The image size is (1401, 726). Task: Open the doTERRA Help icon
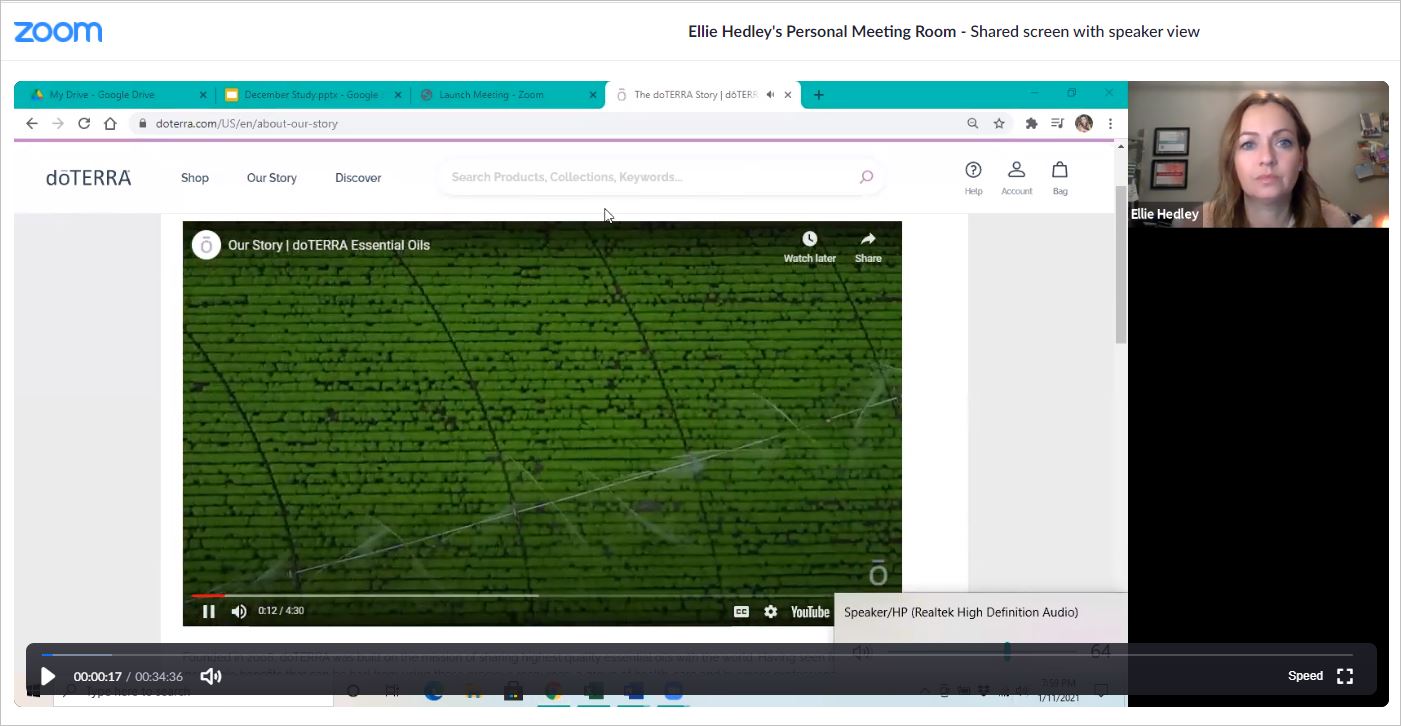[973, 170]
